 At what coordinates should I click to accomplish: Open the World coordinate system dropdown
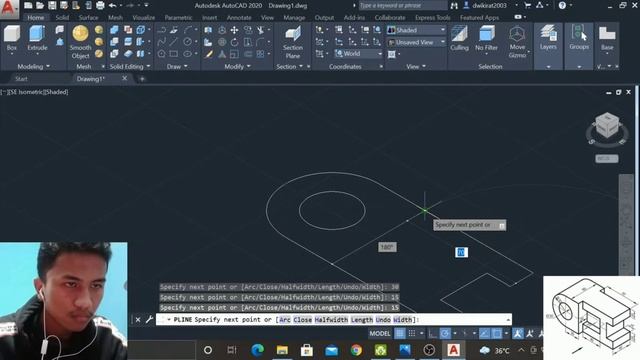[x=358, y=53]
